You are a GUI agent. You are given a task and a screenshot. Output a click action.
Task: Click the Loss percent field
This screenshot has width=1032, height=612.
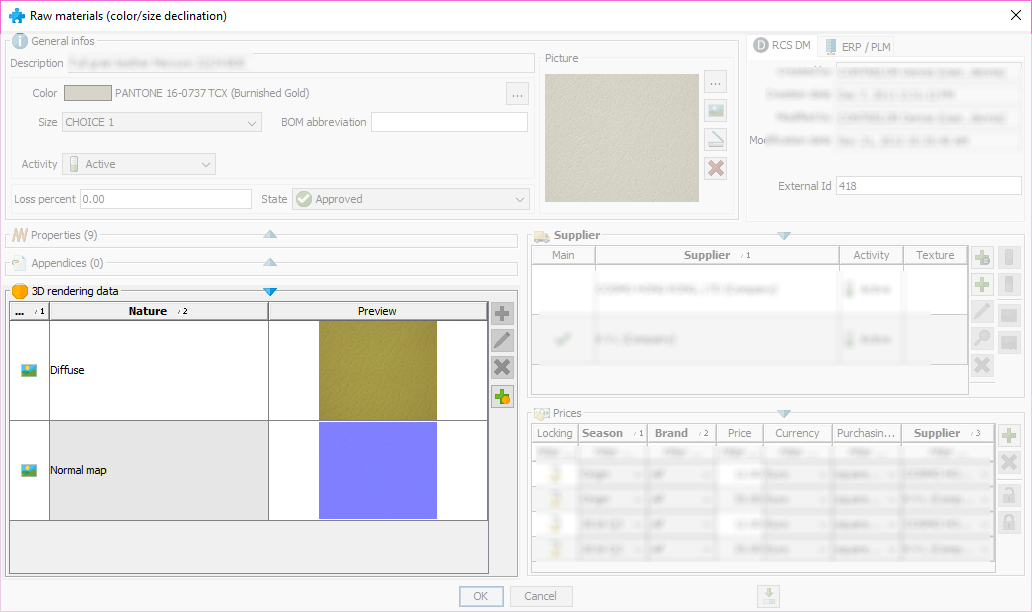(166, 199)
